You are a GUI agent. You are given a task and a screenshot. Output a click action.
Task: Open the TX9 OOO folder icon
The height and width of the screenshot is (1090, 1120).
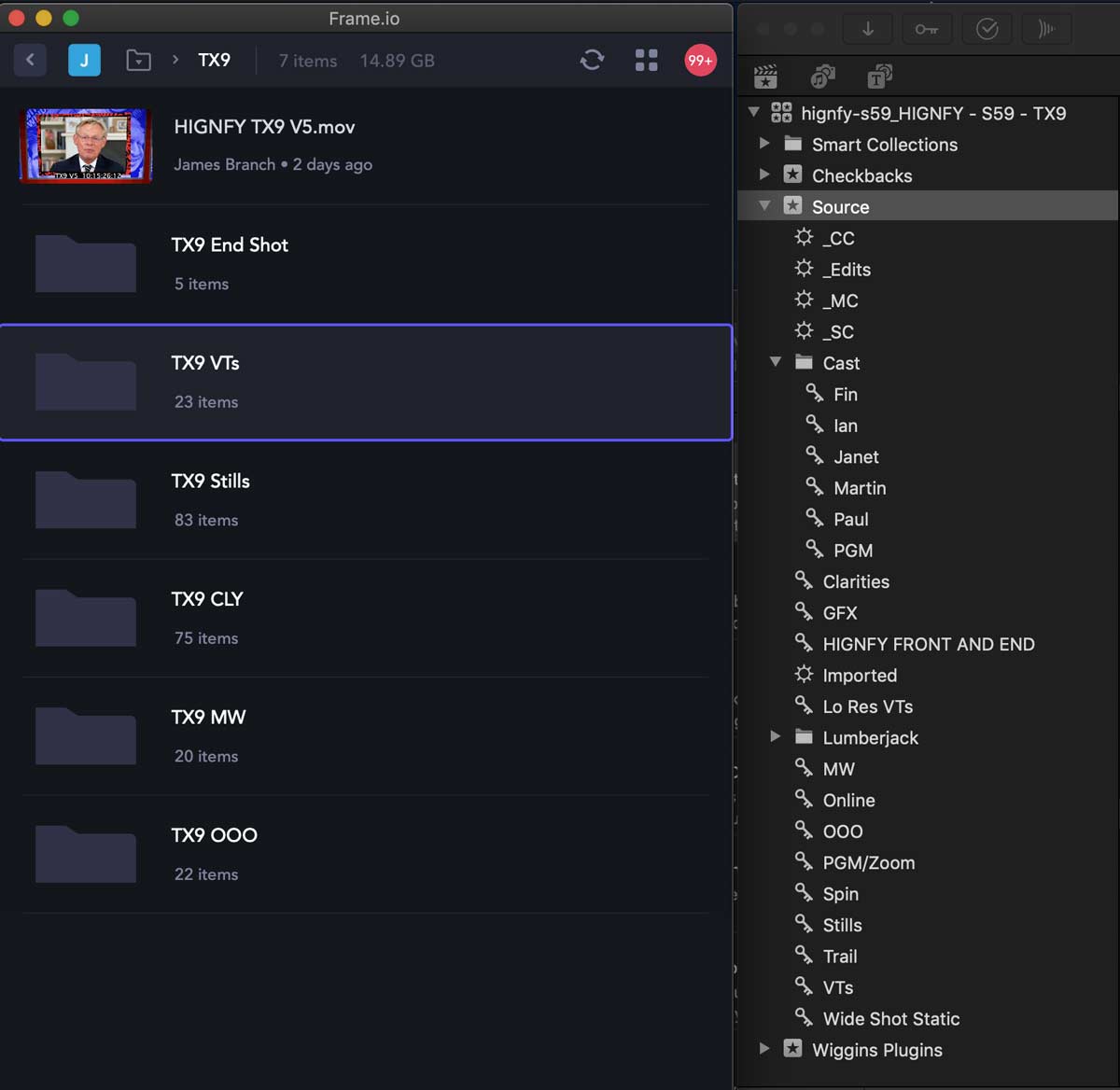(x=86, y=855)
